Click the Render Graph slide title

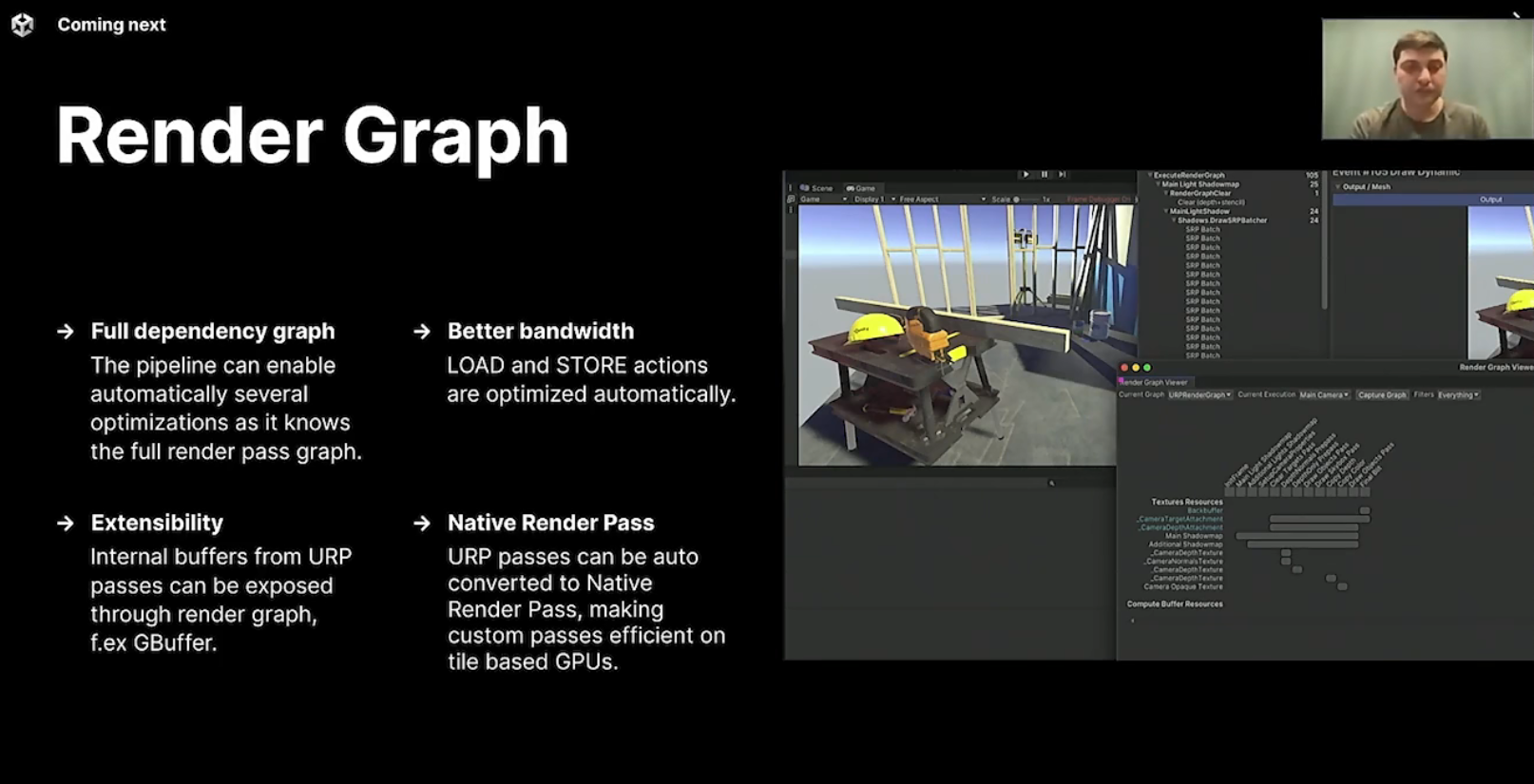(313, 137)
